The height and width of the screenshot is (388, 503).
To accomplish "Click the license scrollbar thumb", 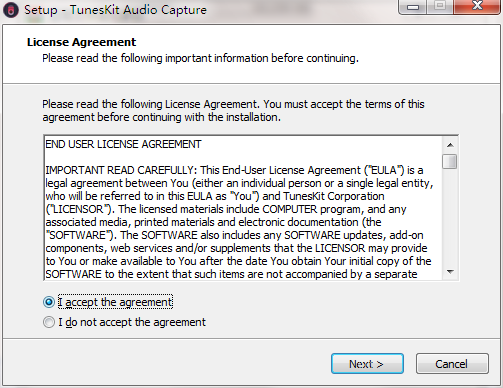I will pyautogui.click(x=450, y=162).
